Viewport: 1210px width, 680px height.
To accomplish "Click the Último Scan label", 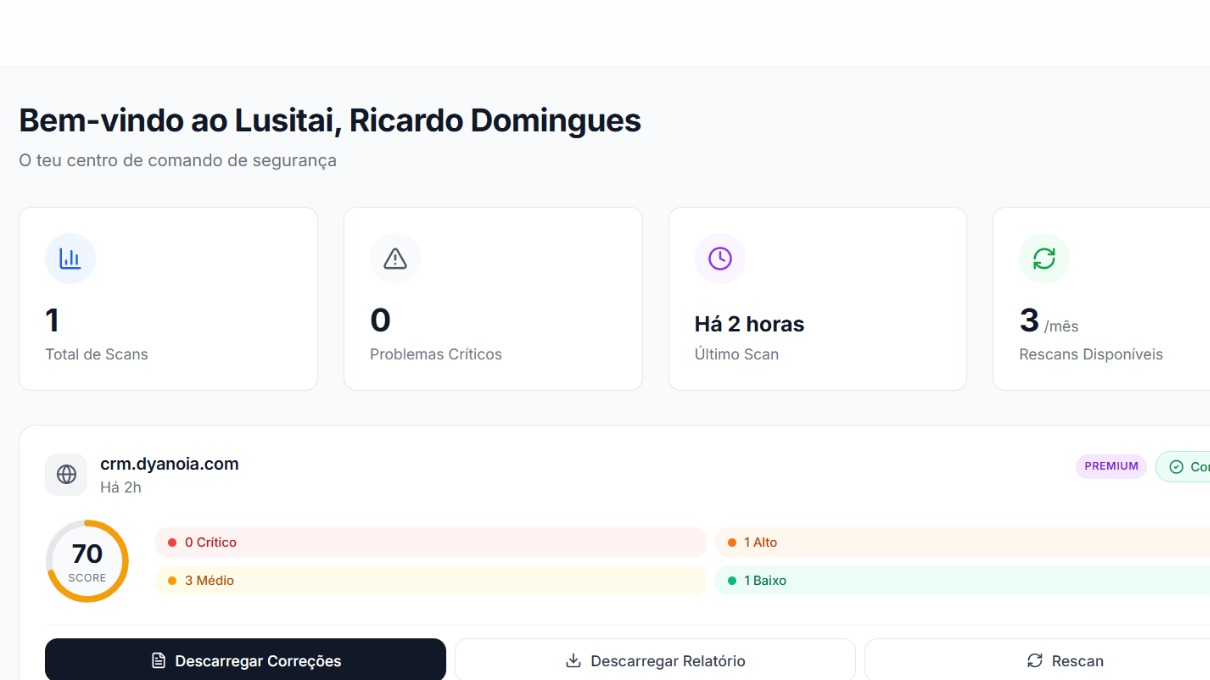I will [736, 354].
